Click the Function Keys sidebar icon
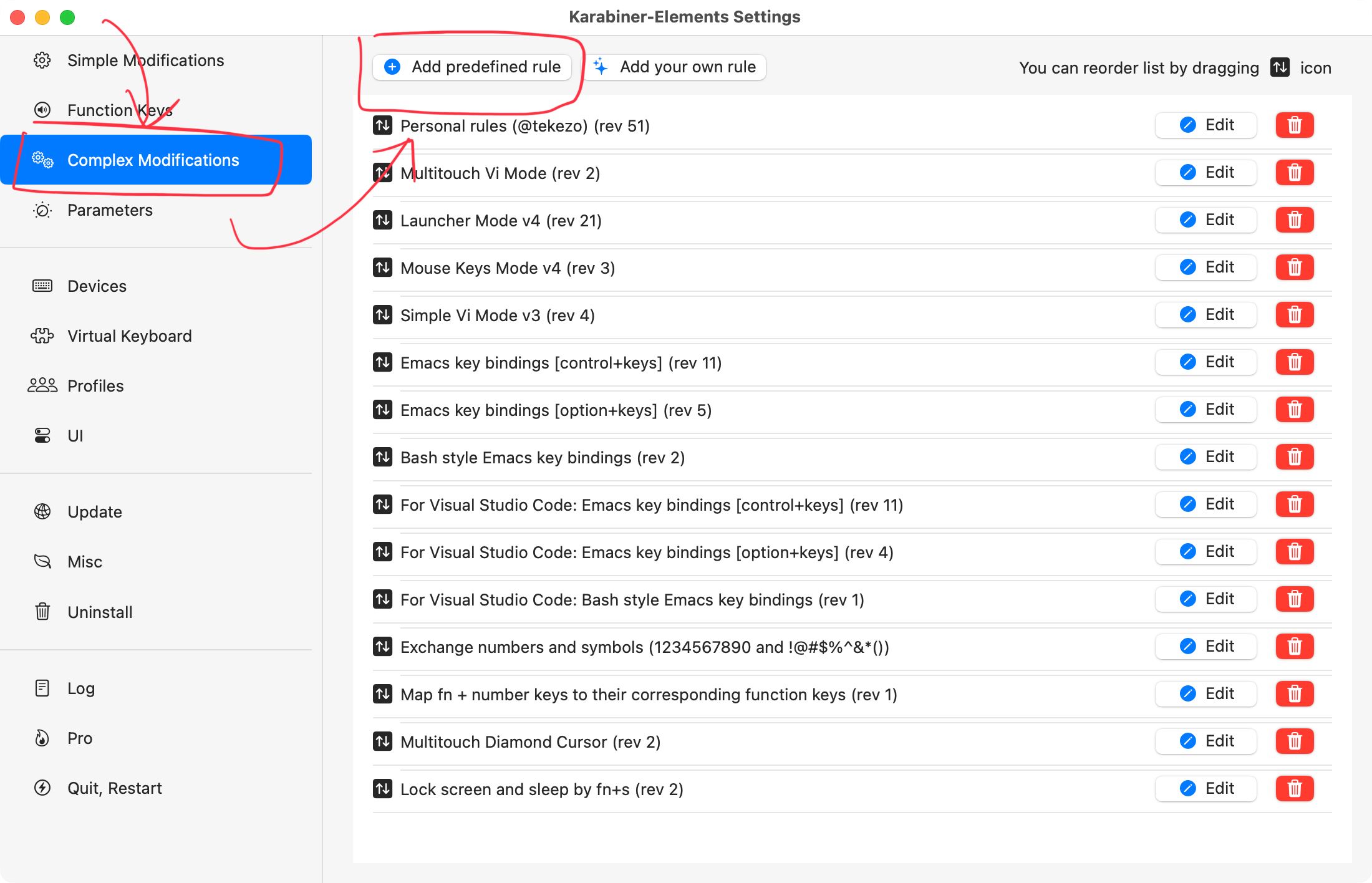 pyautogui.click(x=42, y=109)
